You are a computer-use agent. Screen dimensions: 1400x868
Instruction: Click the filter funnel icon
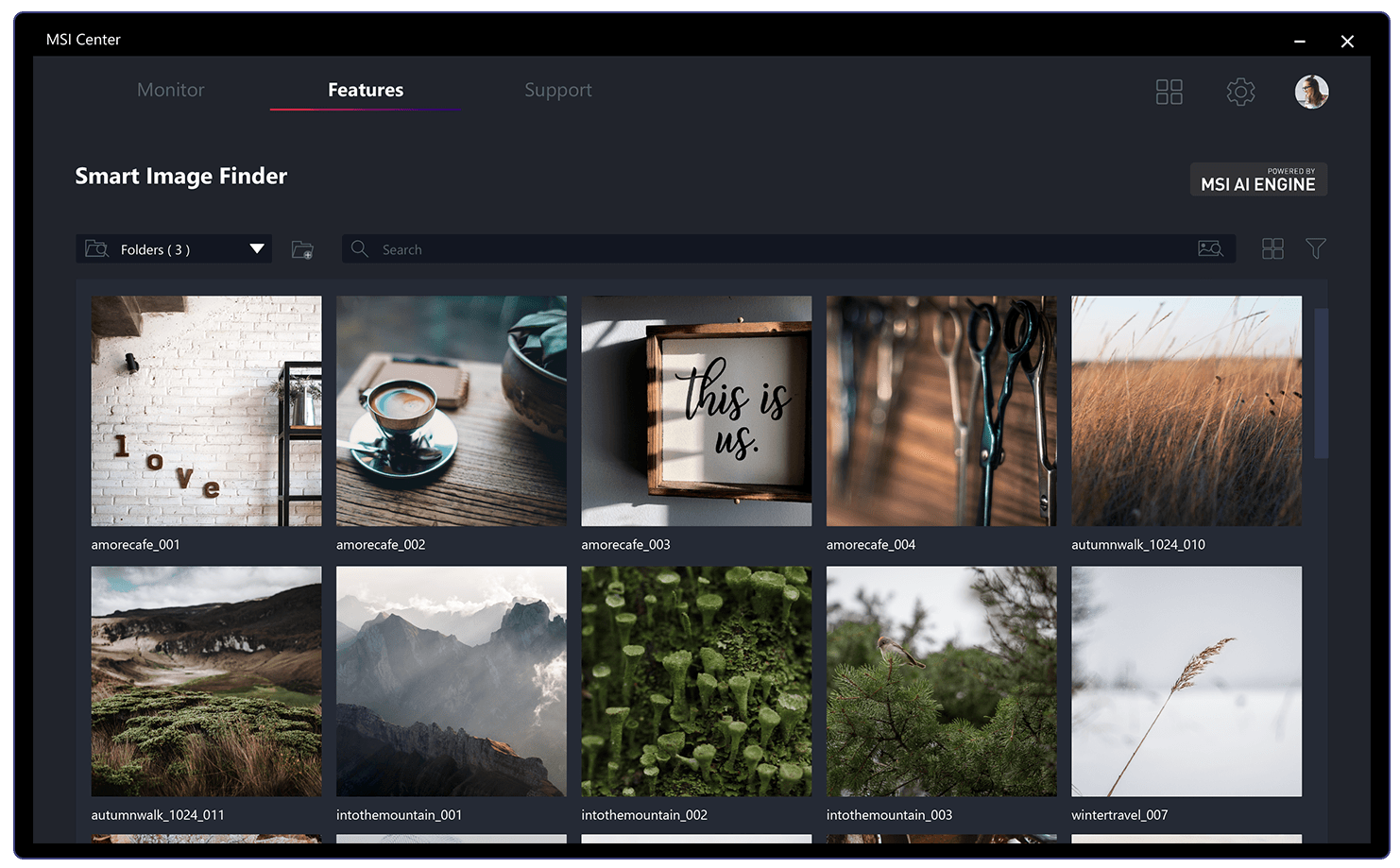(1316, 248)
